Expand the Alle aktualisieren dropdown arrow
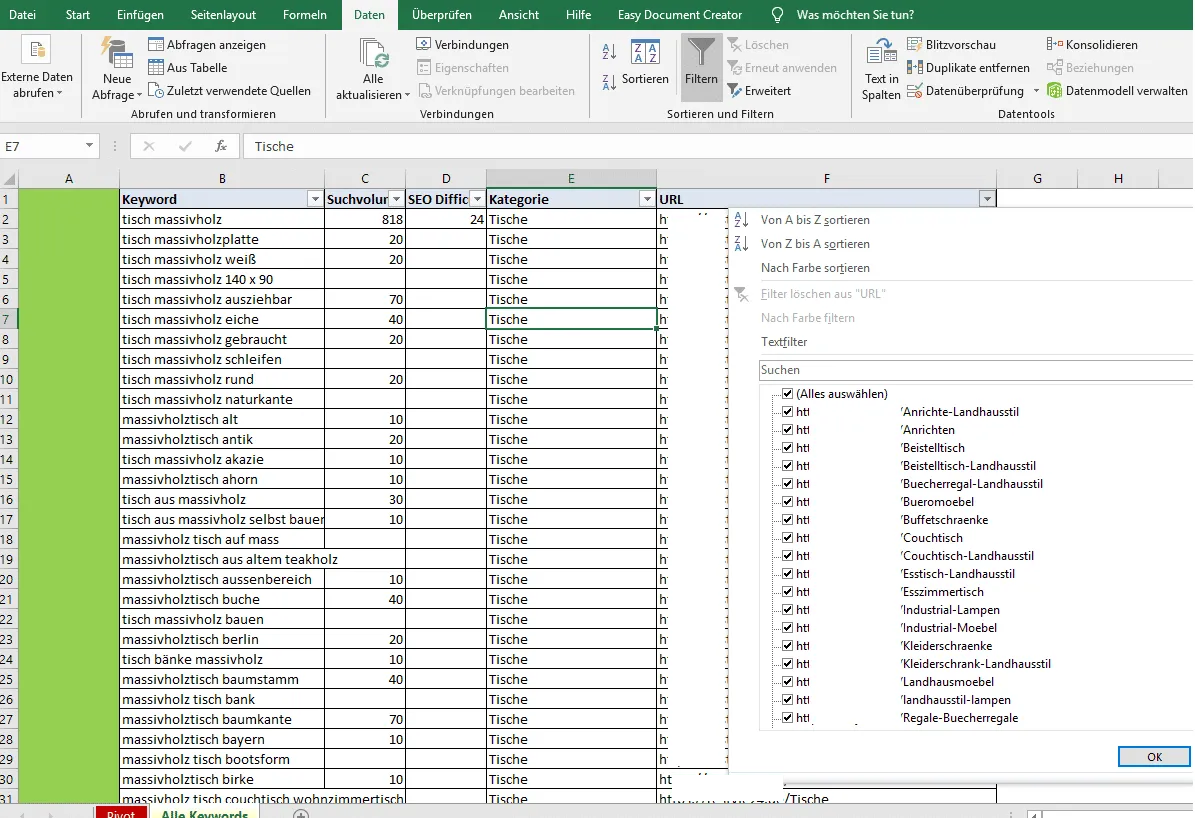The height and width of the screenshot is (818, 1195). point(407,95)
